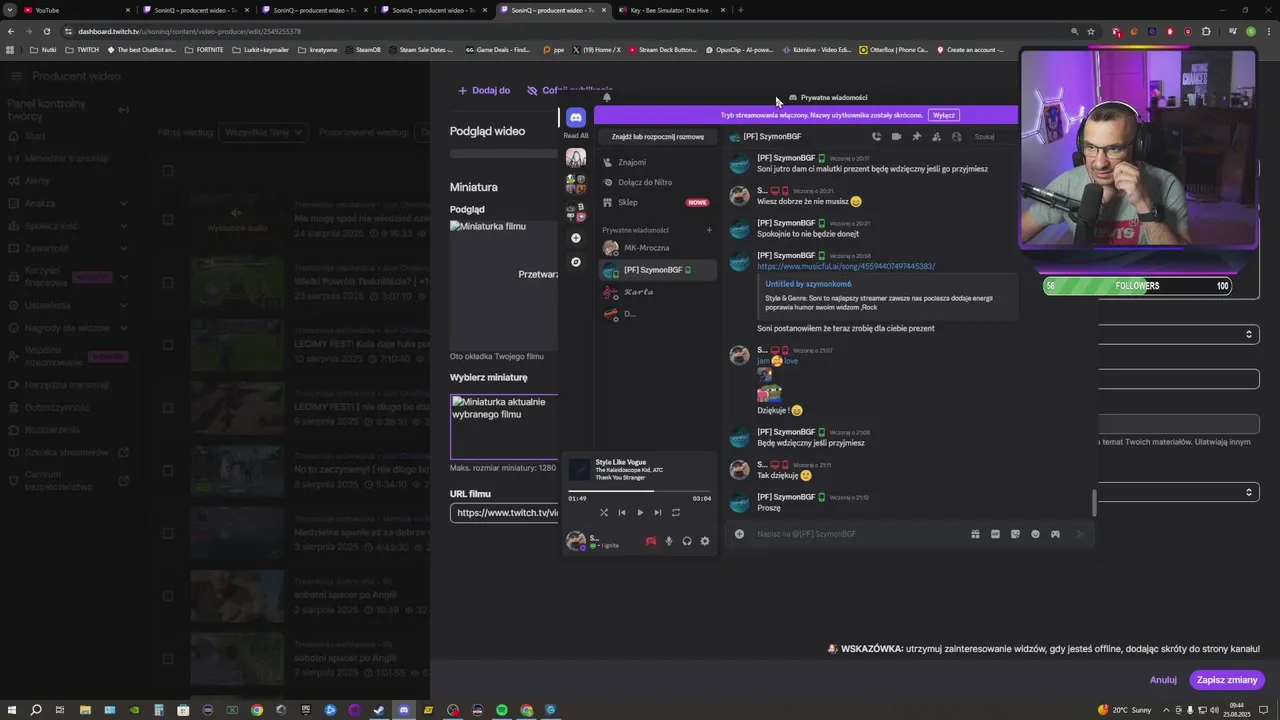Open Dołącz do Nitro page
This screenshot has height=720, width=1280.
click(x=657, y=182)
